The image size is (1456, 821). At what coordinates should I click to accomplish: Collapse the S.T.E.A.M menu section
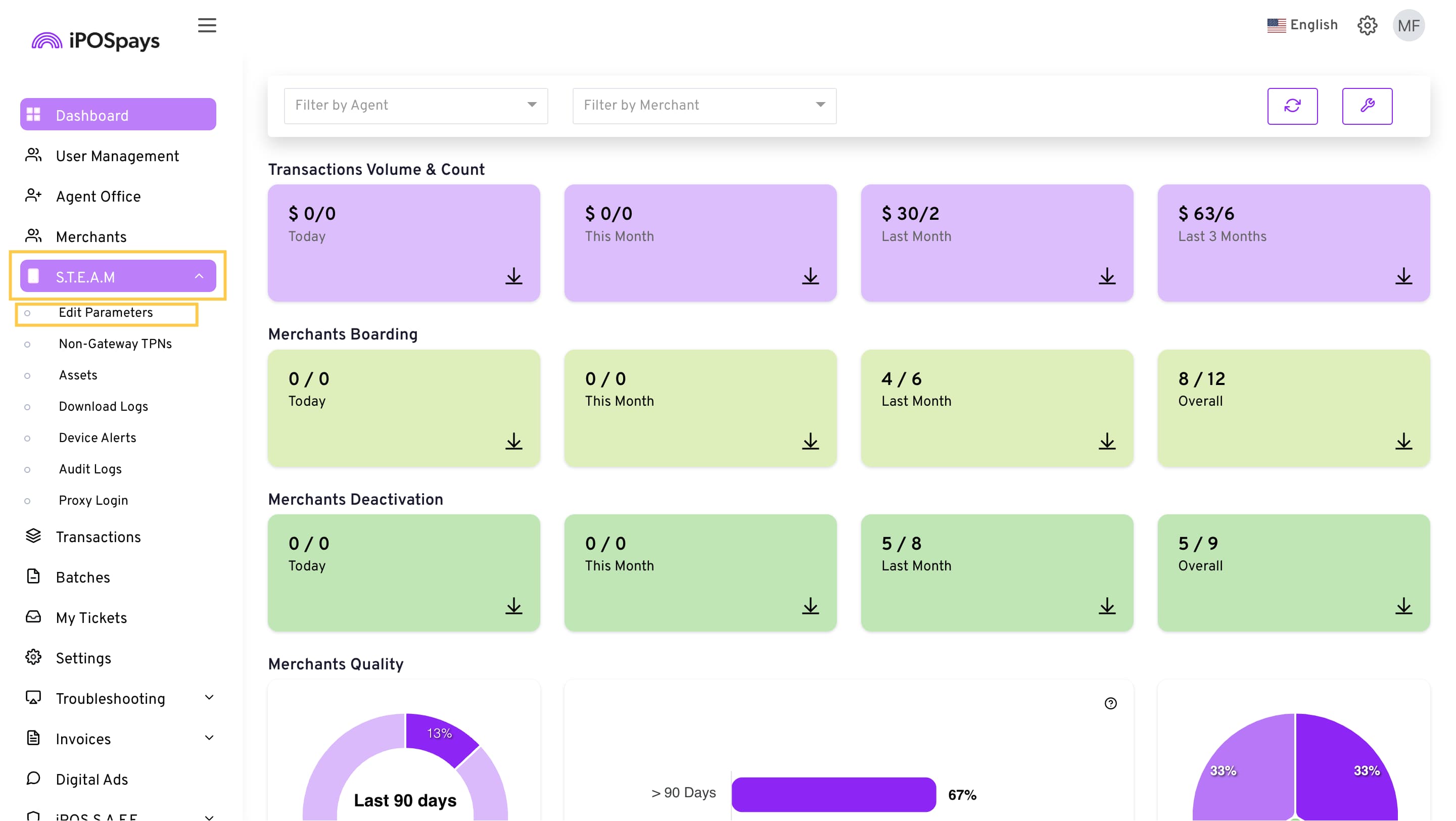(199, 276)
